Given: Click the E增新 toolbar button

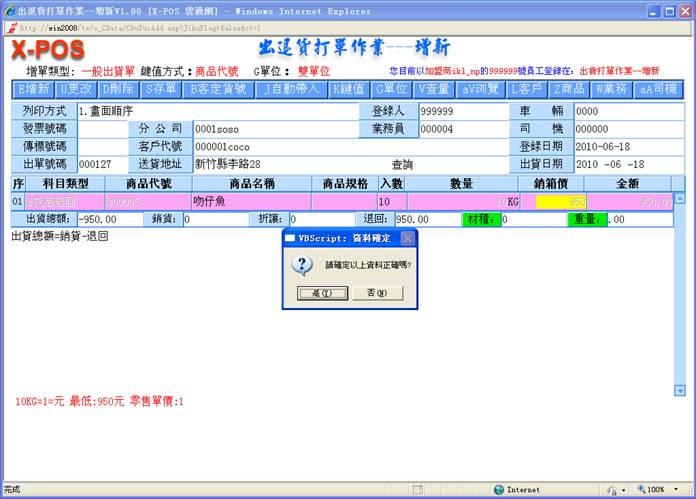Looking at the screenshot, I should (33, 89).
